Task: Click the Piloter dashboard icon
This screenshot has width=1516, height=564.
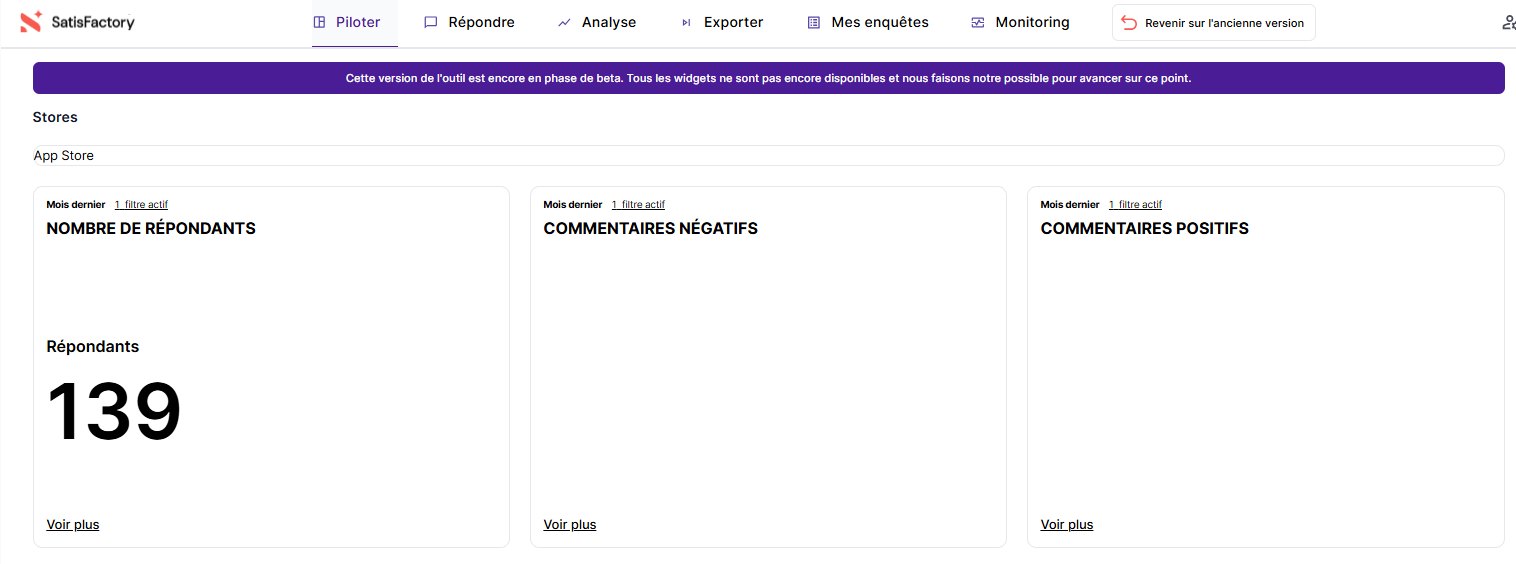Action: [320, 22]
